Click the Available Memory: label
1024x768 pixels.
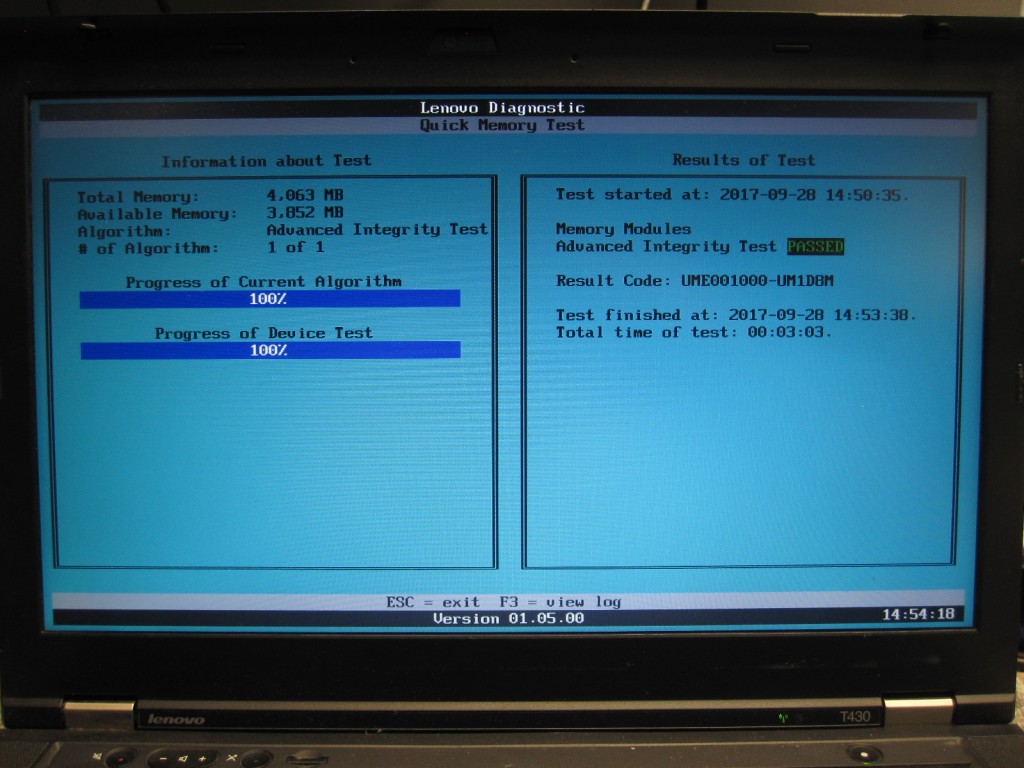(x=157, y=214)
